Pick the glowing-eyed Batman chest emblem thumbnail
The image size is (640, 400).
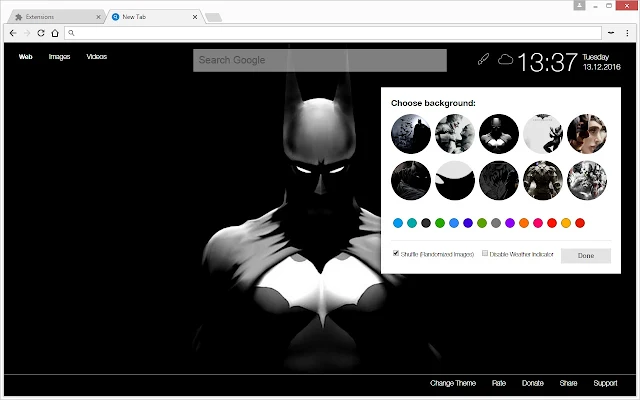click(x=499, y=134)
